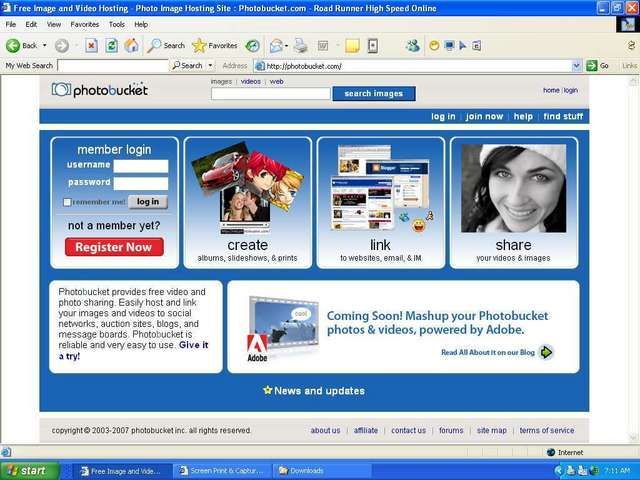
Task: Select the web search type link
Action: [x=276, y=81]
